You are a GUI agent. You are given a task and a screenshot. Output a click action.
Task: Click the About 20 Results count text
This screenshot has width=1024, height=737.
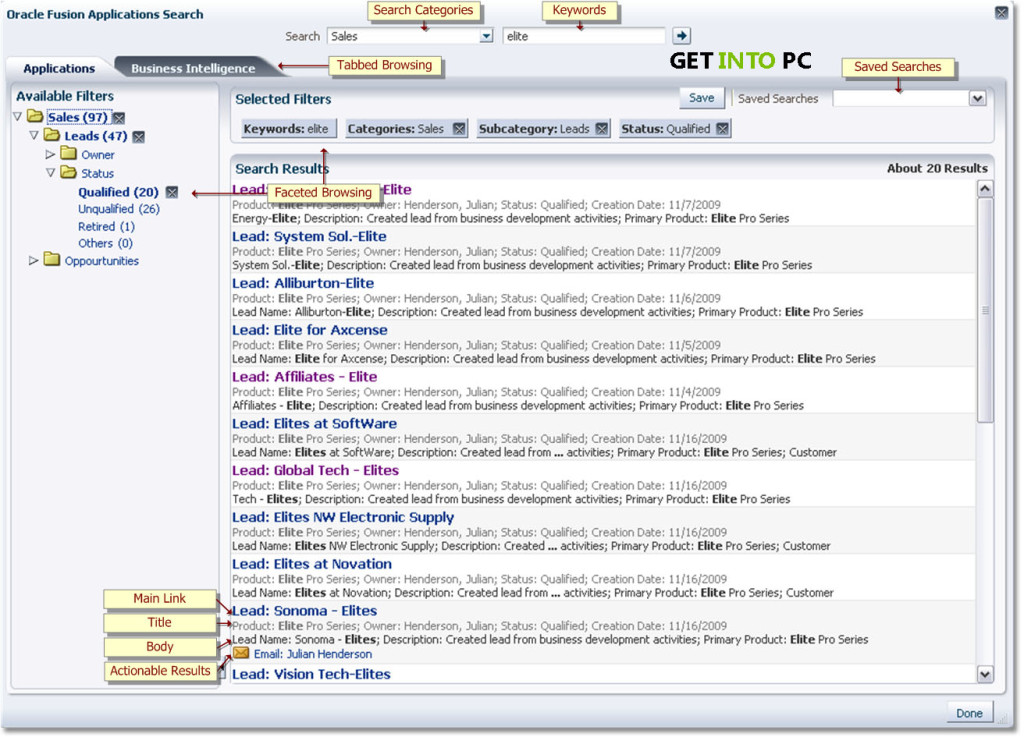point(937,168)
